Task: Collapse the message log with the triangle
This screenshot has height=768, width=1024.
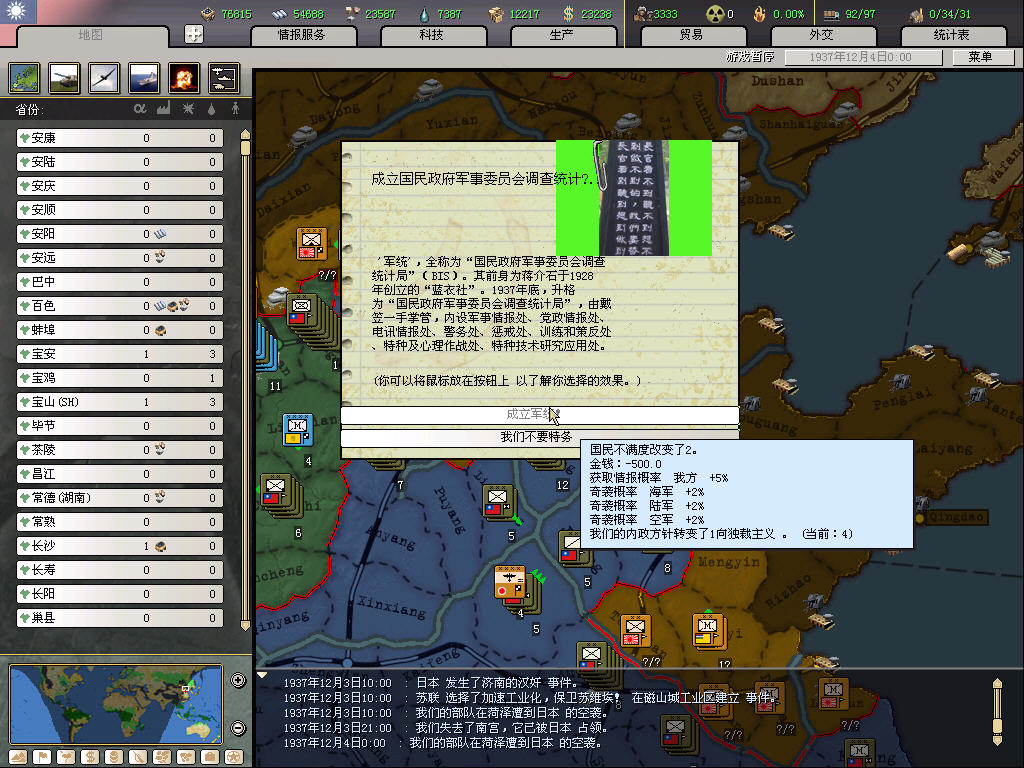Action: 262,675
